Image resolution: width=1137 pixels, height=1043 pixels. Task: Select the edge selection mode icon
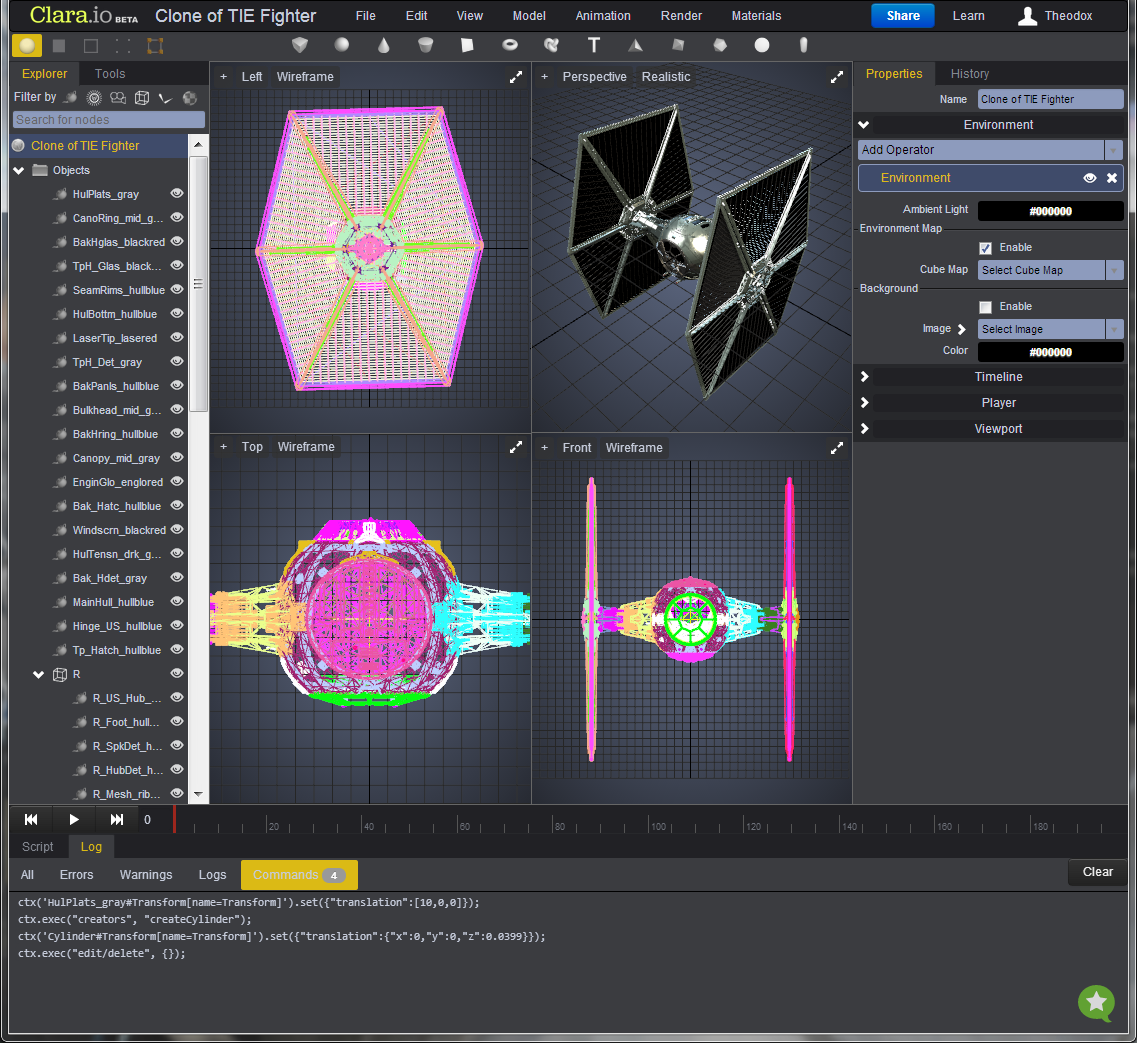(91, 46)
